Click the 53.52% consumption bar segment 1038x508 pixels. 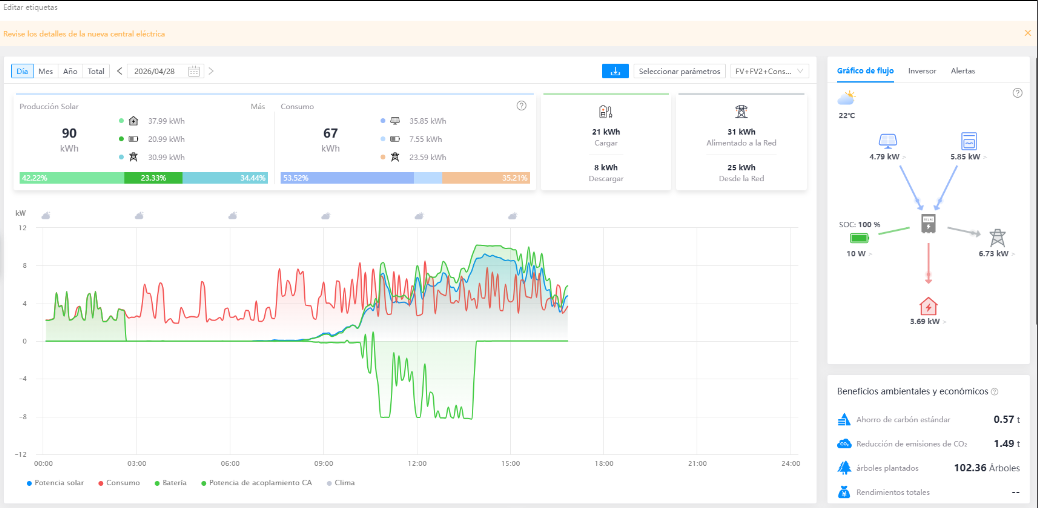(x=348, y=178)
